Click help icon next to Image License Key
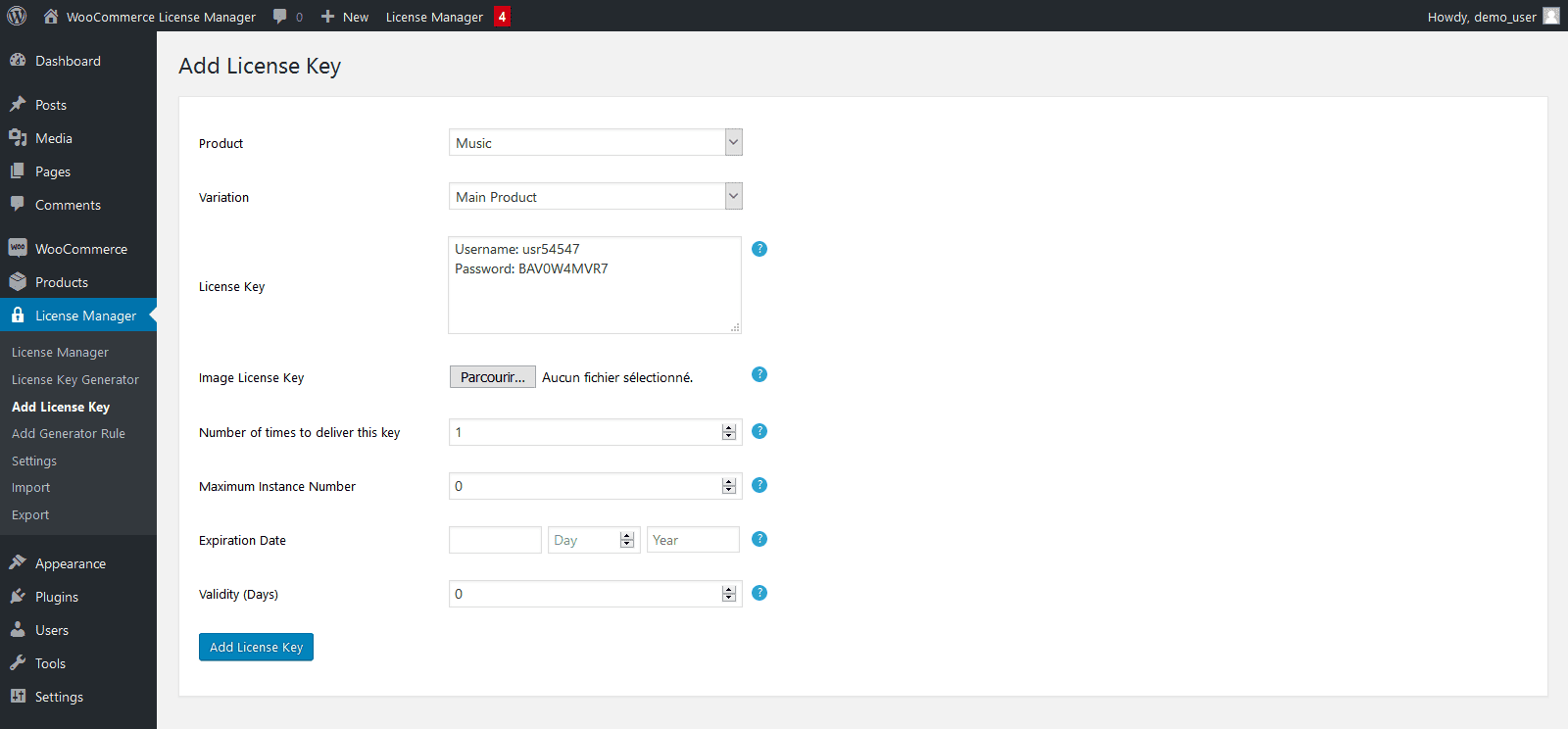This screenshot has height=729, width=1568. coord(759,374)
